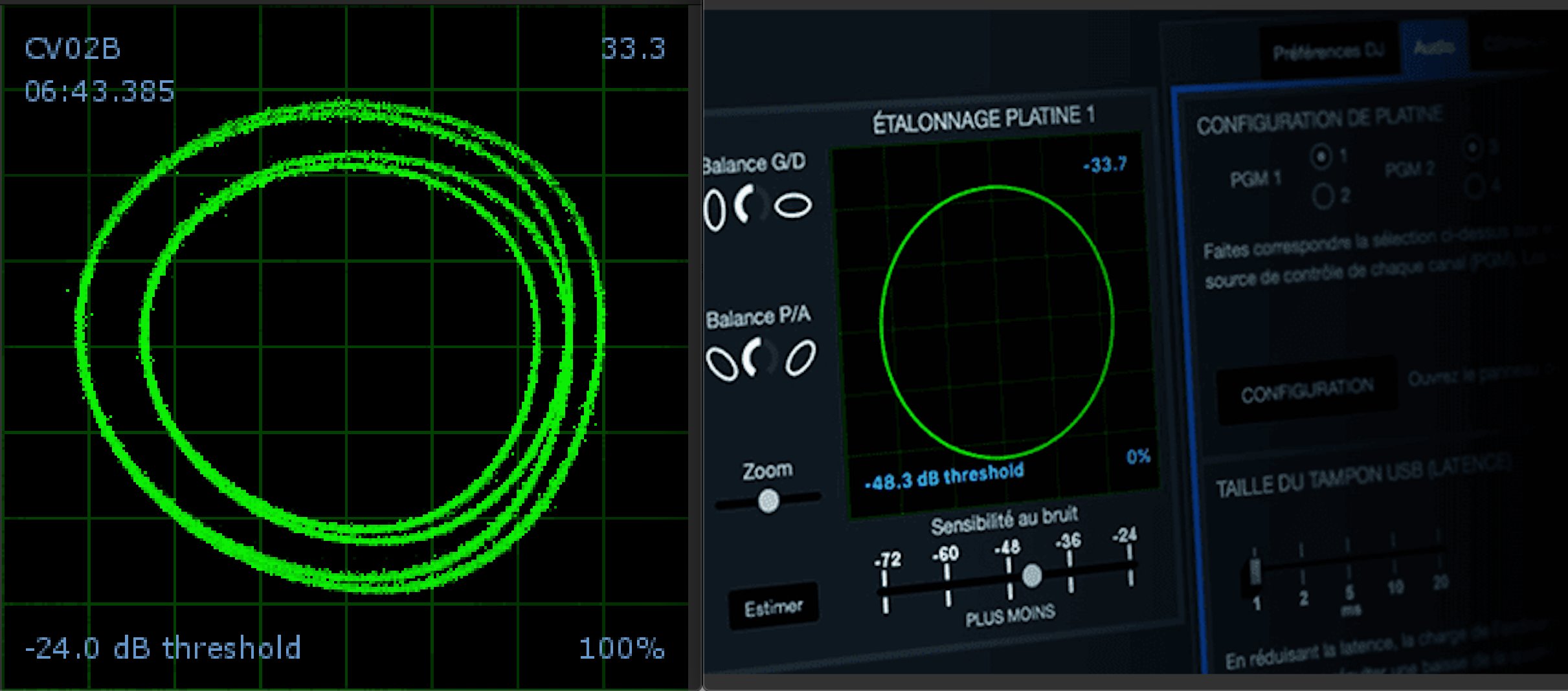Set noise sensitivity to the -24 mark
This screenshot has height=691, width=1568.
pyautogui.click(x=1130, y=565)
